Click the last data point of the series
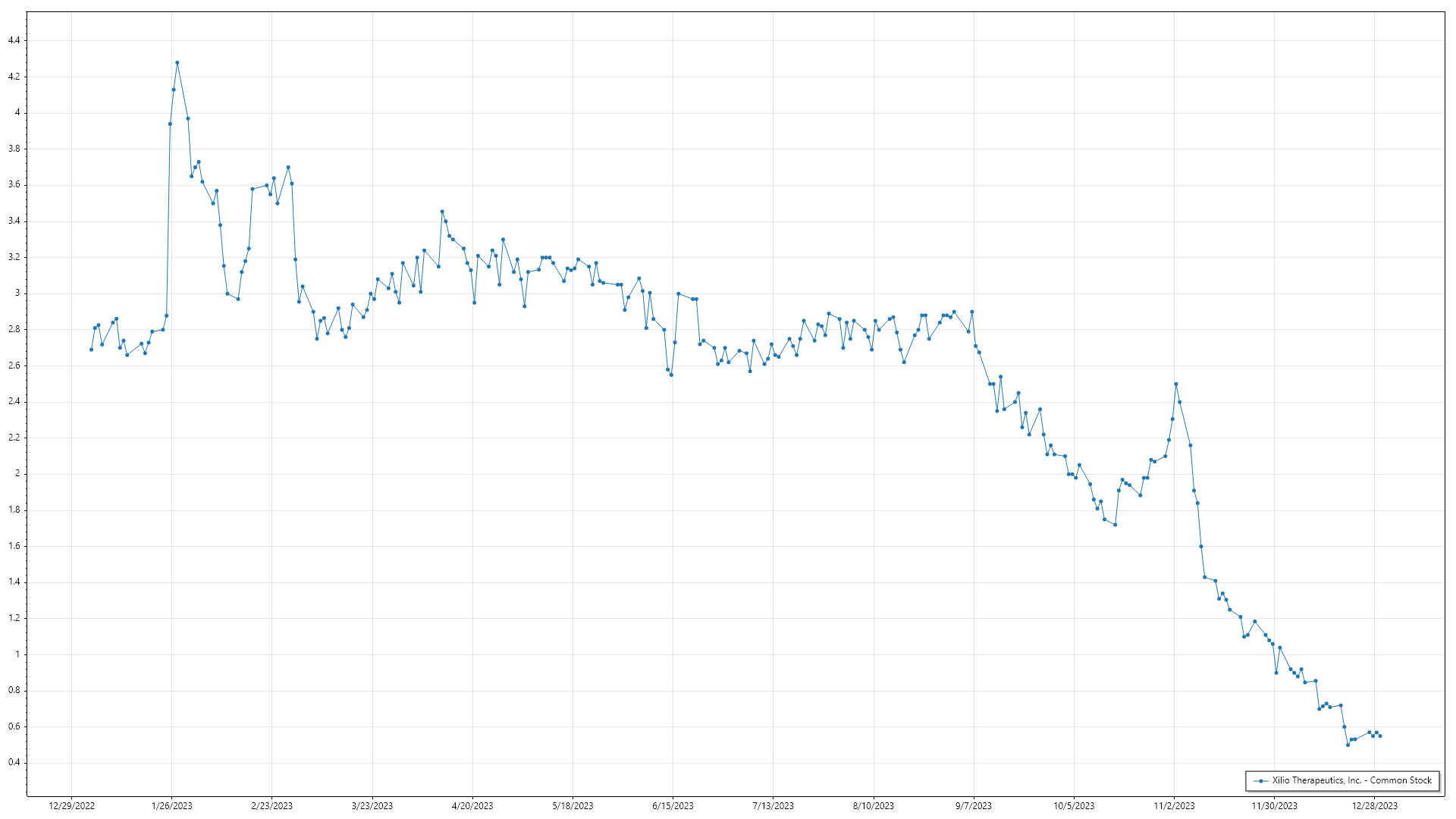1456x819 pixels. point(1379,736)
